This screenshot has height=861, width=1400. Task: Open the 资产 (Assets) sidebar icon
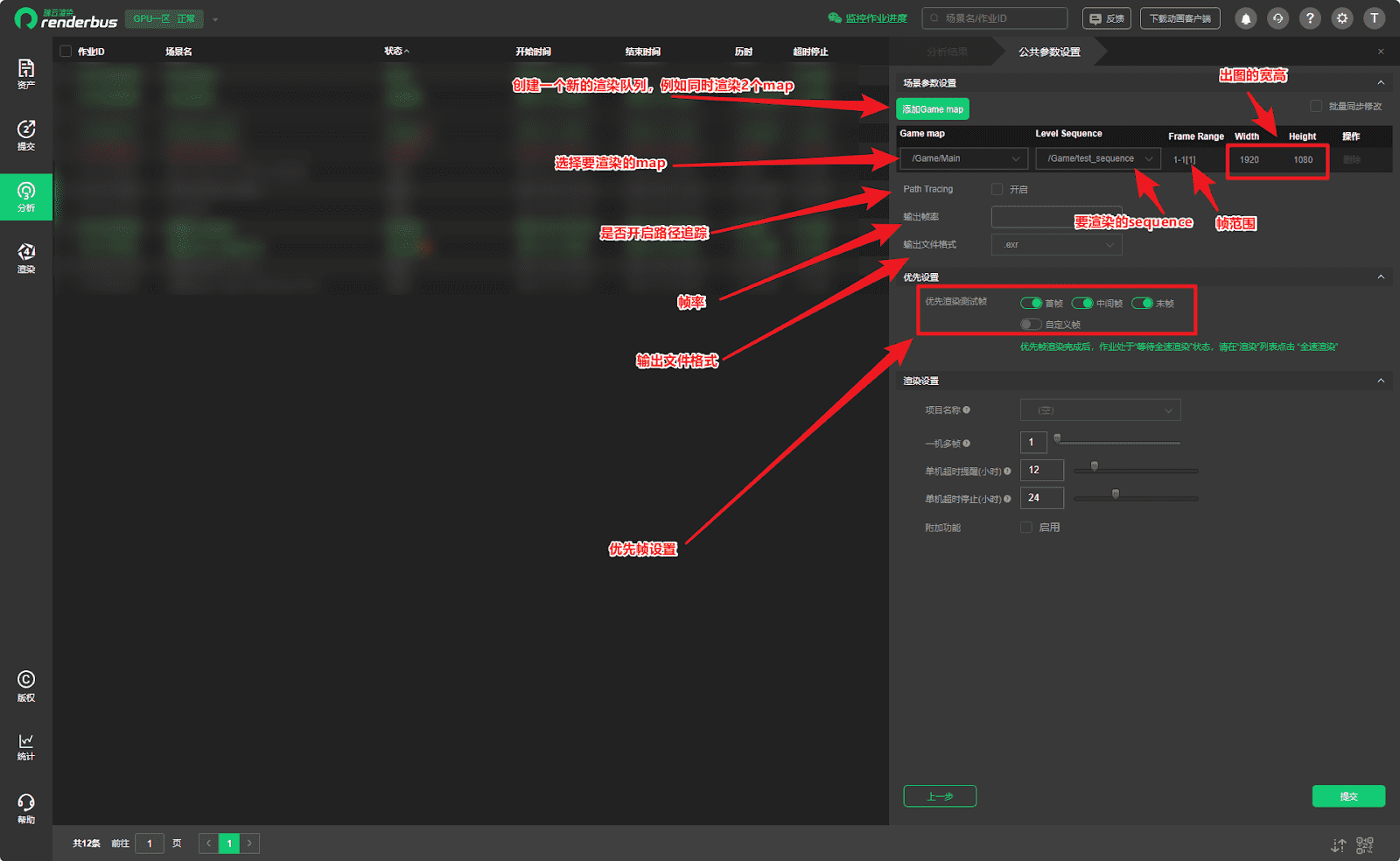[x=26, y=73]
